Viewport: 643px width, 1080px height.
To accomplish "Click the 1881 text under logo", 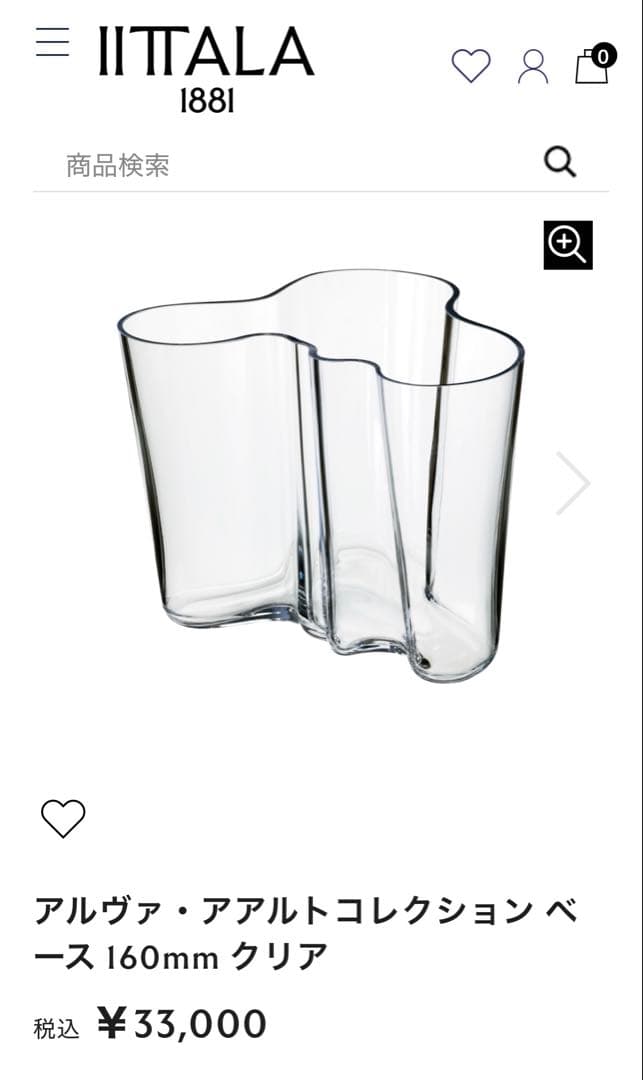I will 207,102.
